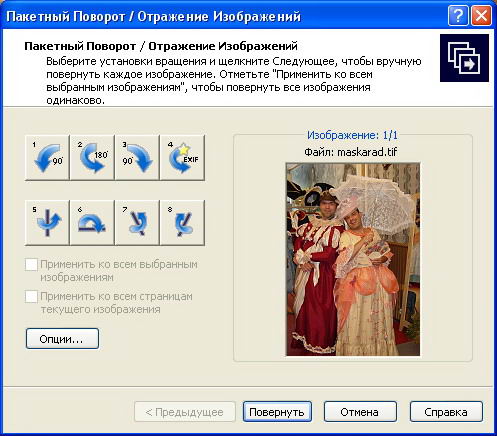Open help via Справка button

pyautogui.click(x=446, y=412)
